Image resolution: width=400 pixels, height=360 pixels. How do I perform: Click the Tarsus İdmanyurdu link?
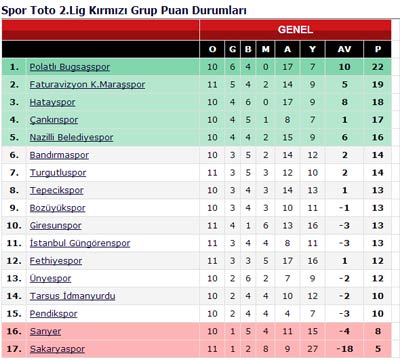click(x=72, y=296)
